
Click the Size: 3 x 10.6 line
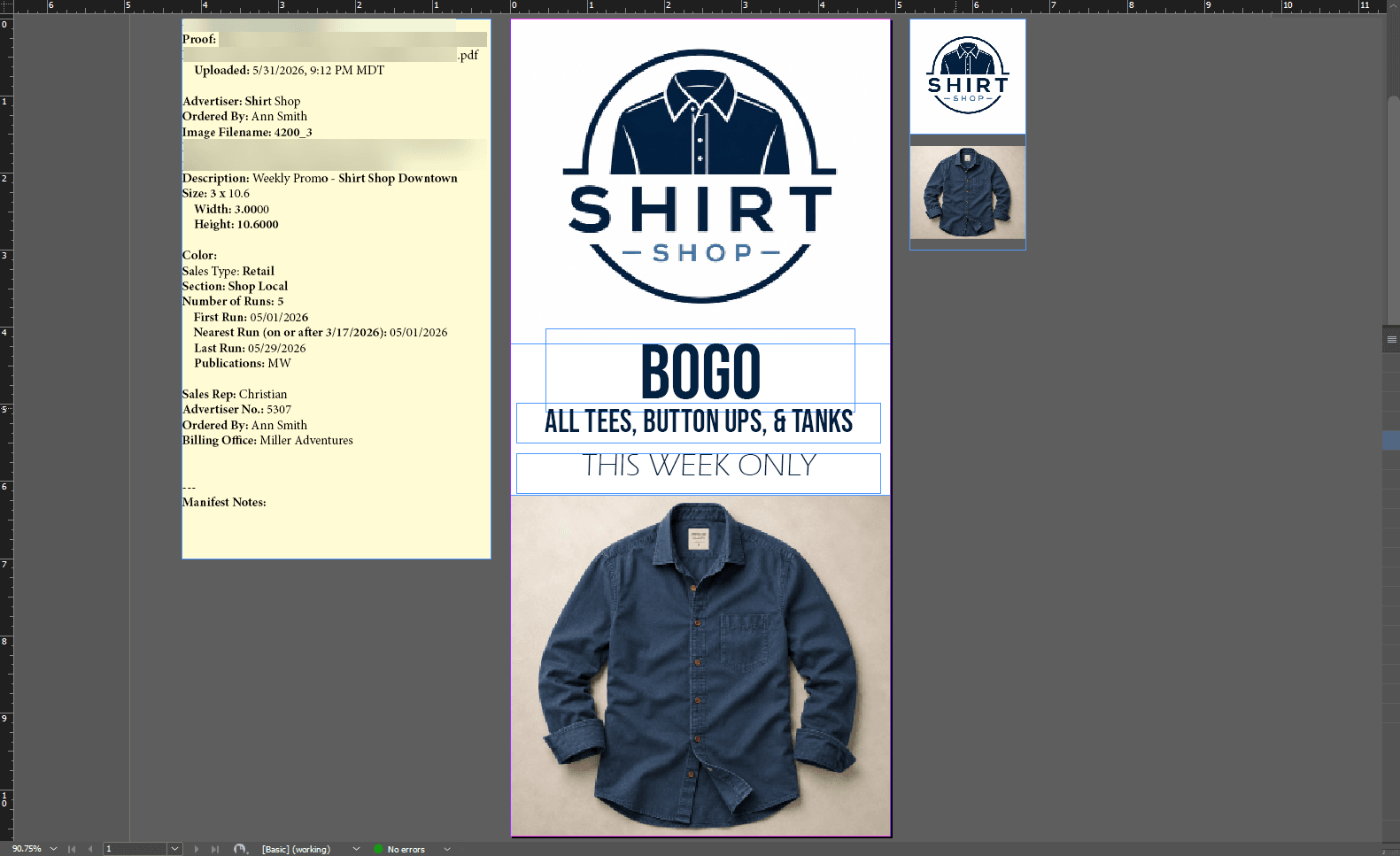216,193
